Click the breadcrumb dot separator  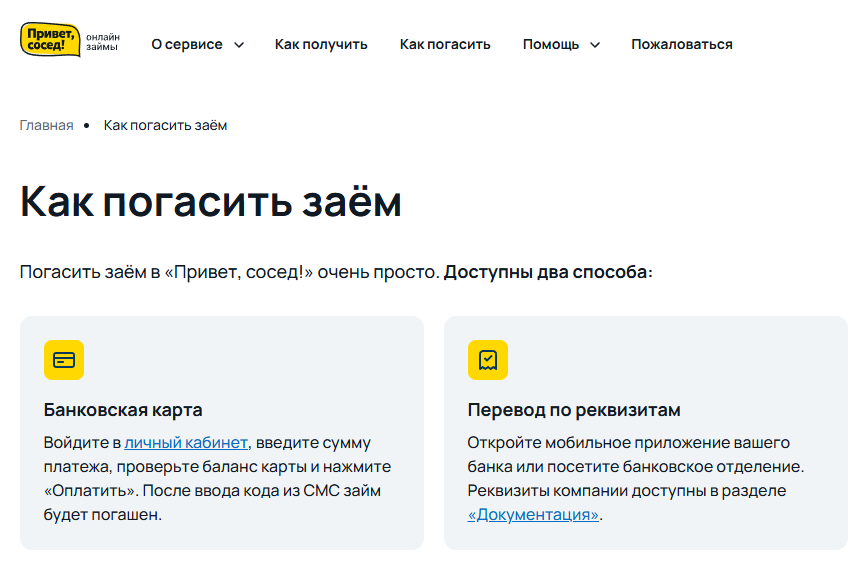[86, 126]
